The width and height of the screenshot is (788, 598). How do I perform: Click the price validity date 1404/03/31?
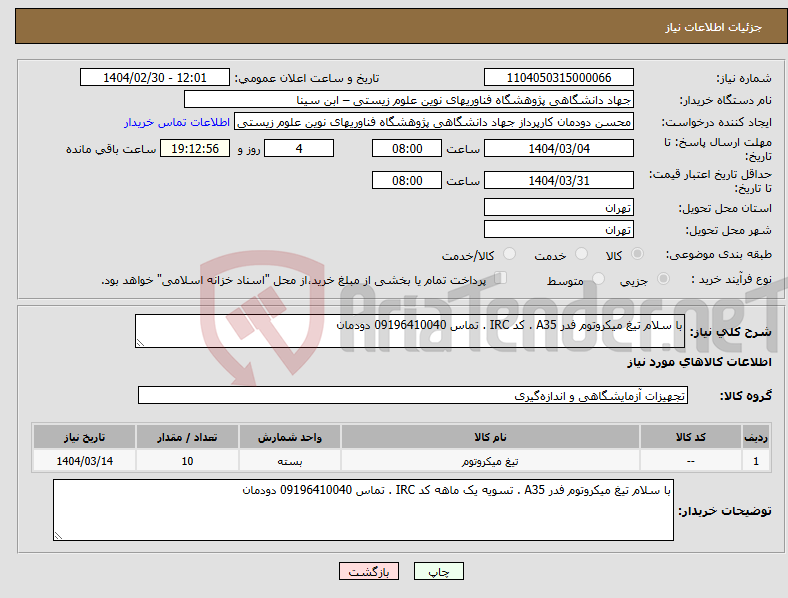559,180
